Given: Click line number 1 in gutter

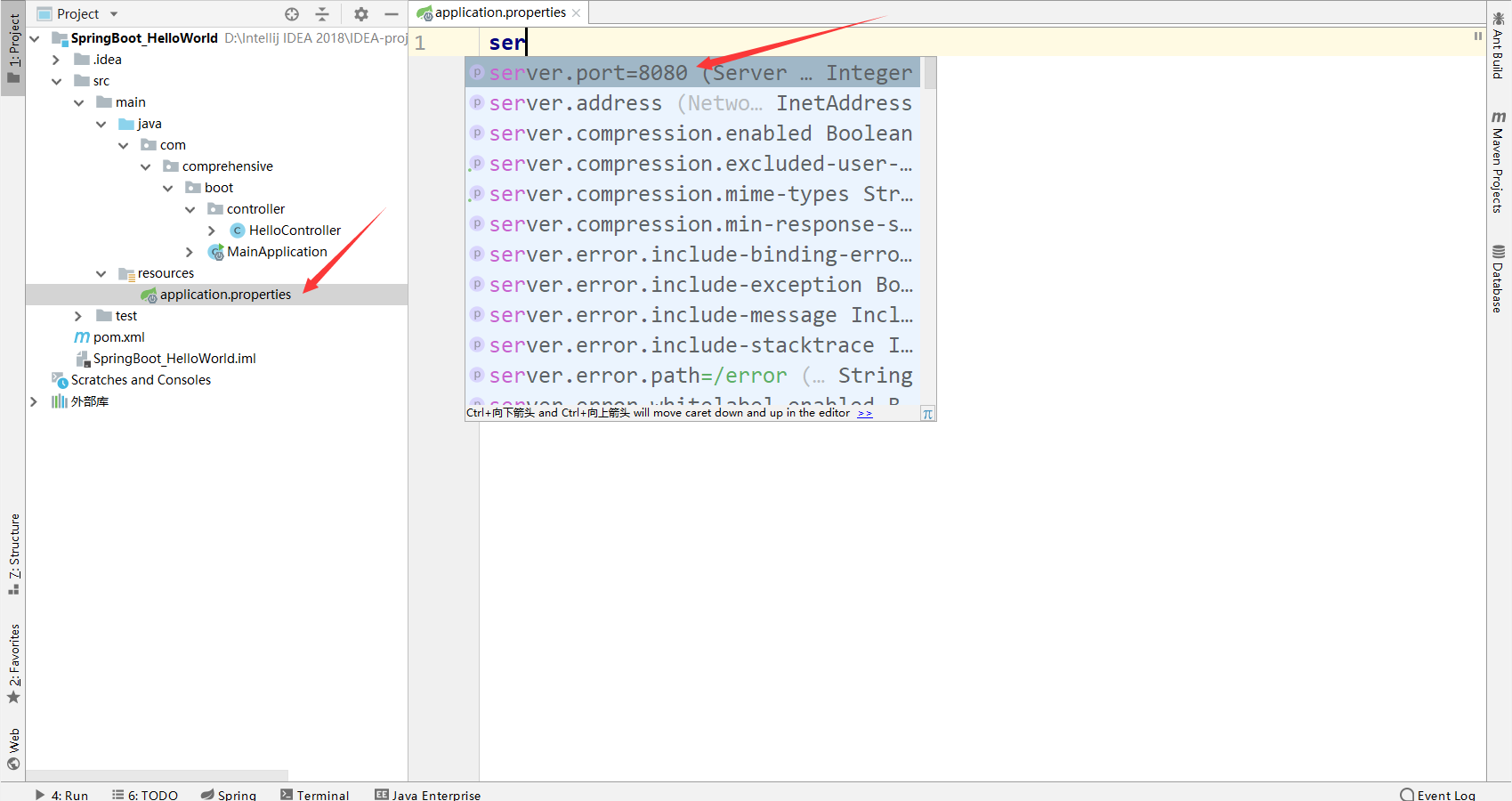Looking at the screenshot, I should click(420, 43).
